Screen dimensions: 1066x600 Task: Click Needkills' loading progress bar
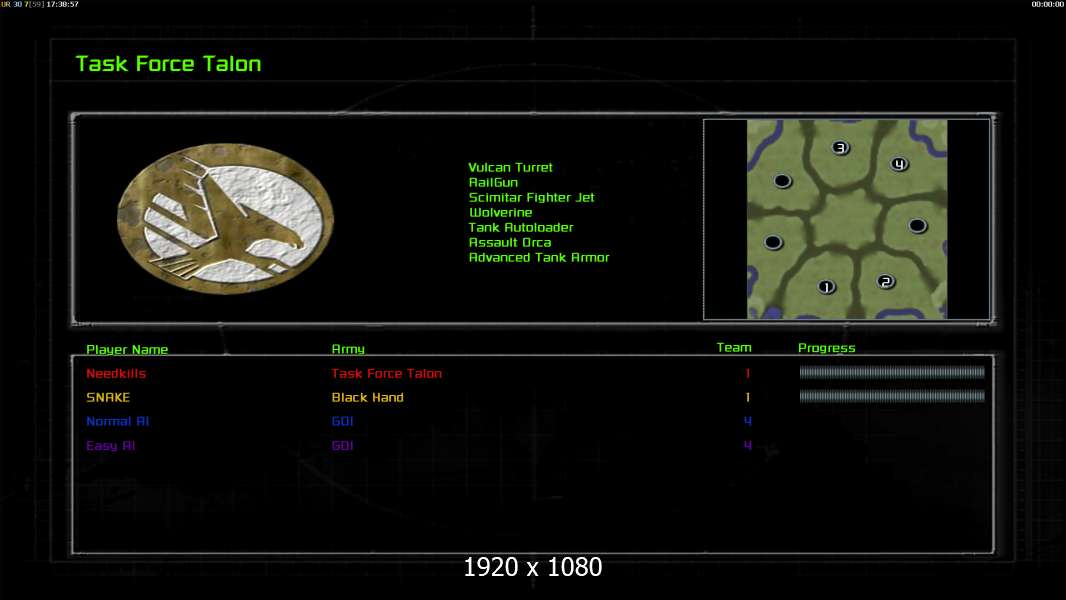[891, 372]
